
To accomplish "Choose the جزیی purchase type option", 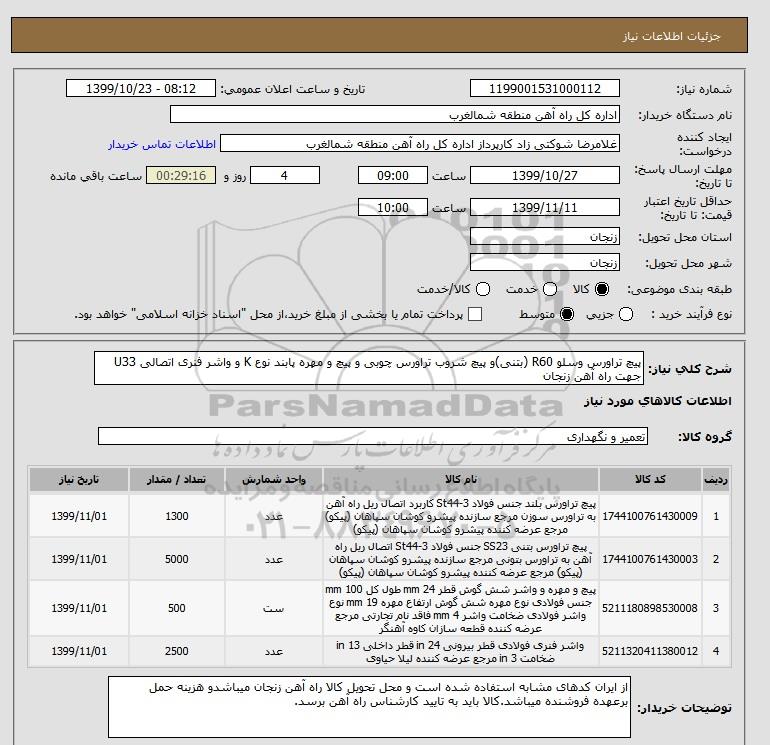I will click(x=626, y=314).
